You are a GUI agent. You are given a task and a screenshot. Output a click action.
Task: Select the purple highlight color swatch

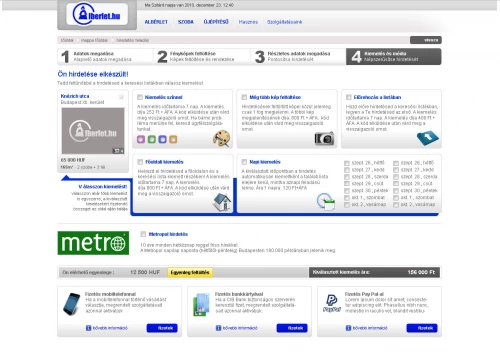(141, 139)
